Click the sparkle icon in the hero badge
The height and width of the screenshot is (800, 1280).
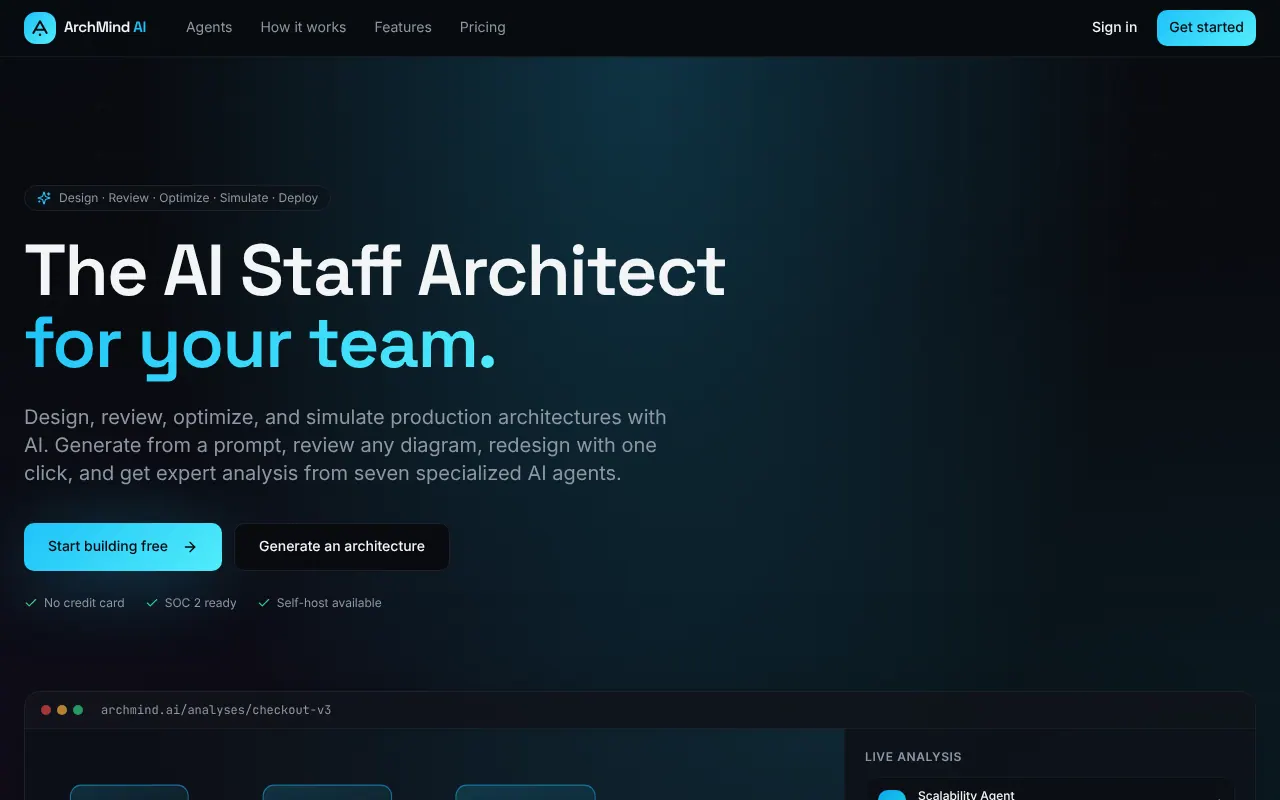[x=44, y=198]
